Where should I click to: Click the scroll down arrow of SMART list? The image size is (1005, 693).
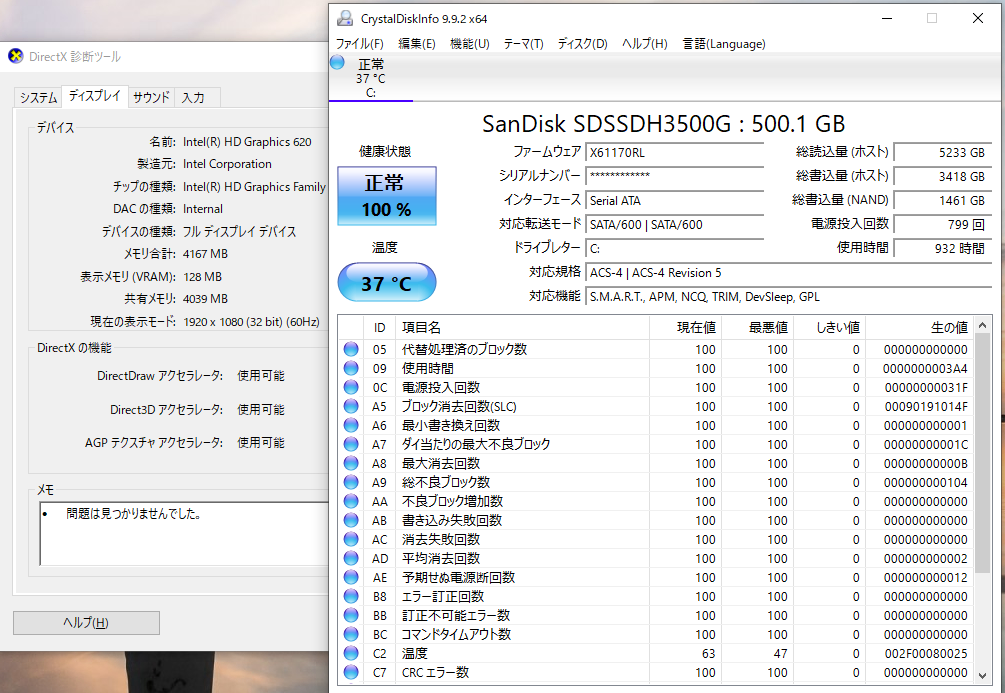coord(982,675)
